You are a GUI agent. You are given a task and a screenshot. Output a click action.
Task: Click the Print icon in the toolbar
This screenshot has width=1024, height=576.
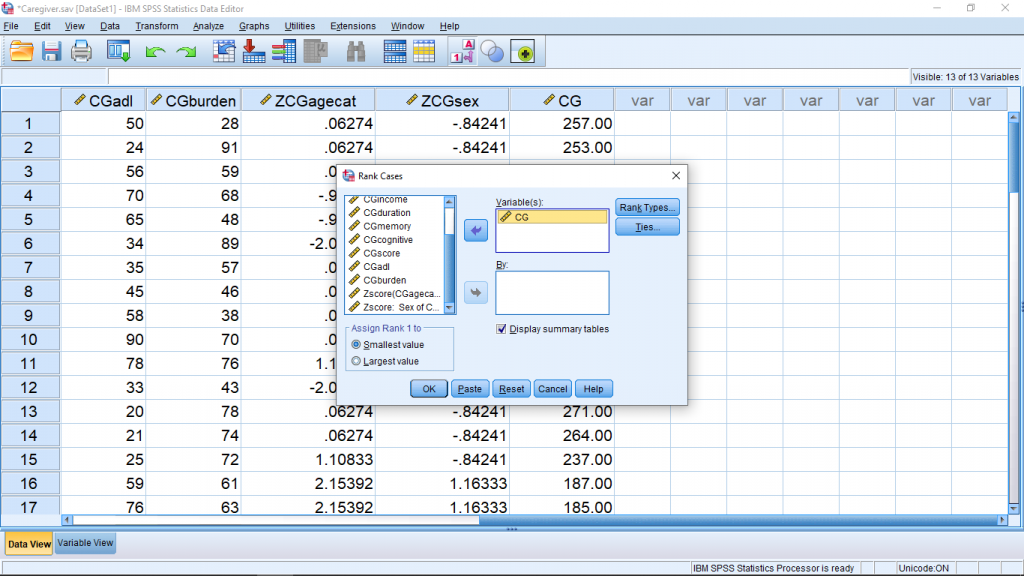point(81,52)
